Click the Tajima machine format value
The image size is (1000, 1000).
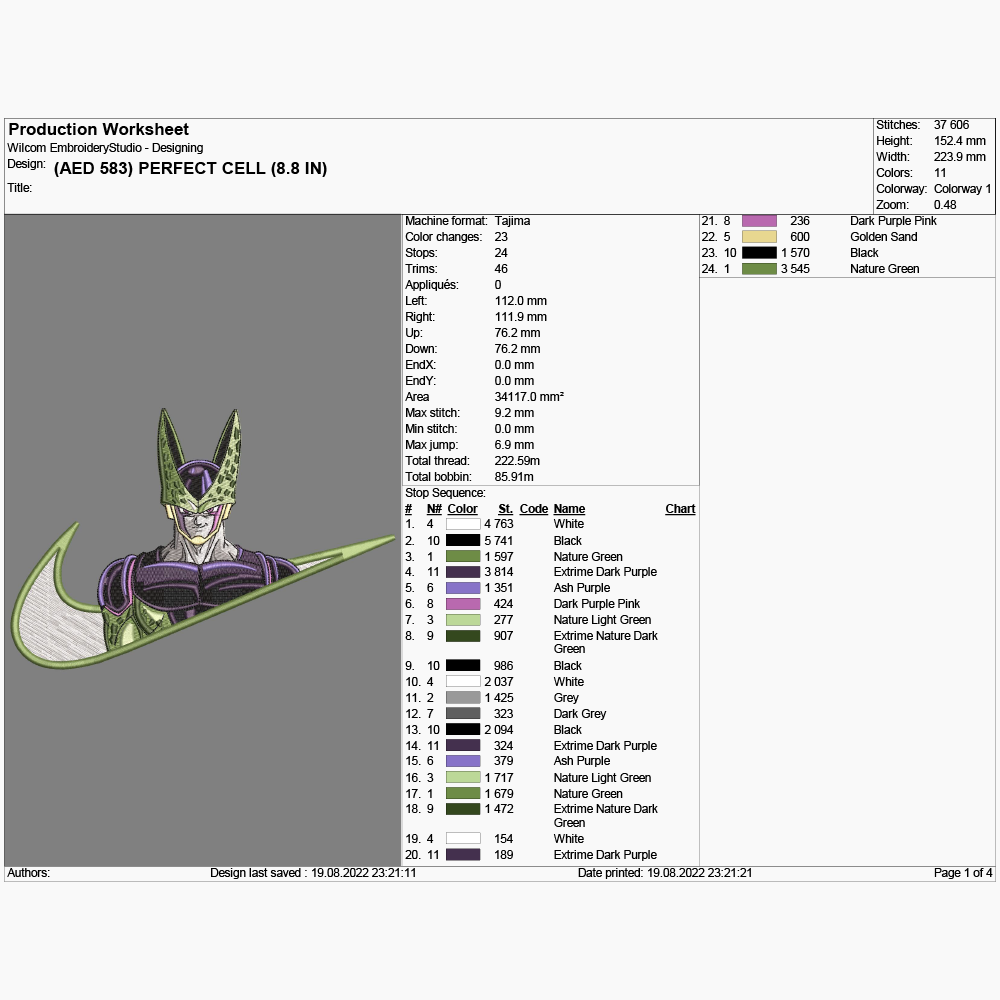coord(513,221)
